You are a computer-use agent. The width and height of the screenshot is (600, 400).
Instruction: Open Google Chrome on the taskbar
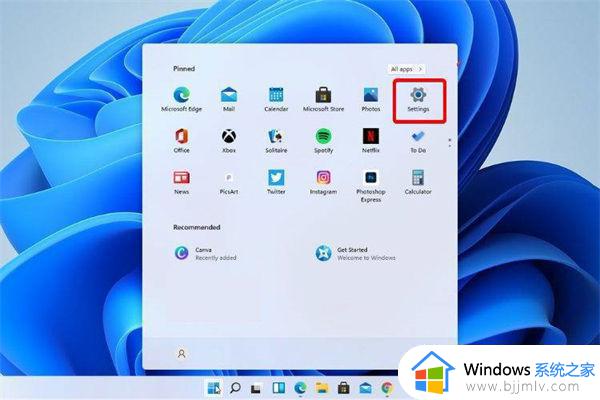coord(387,388)
